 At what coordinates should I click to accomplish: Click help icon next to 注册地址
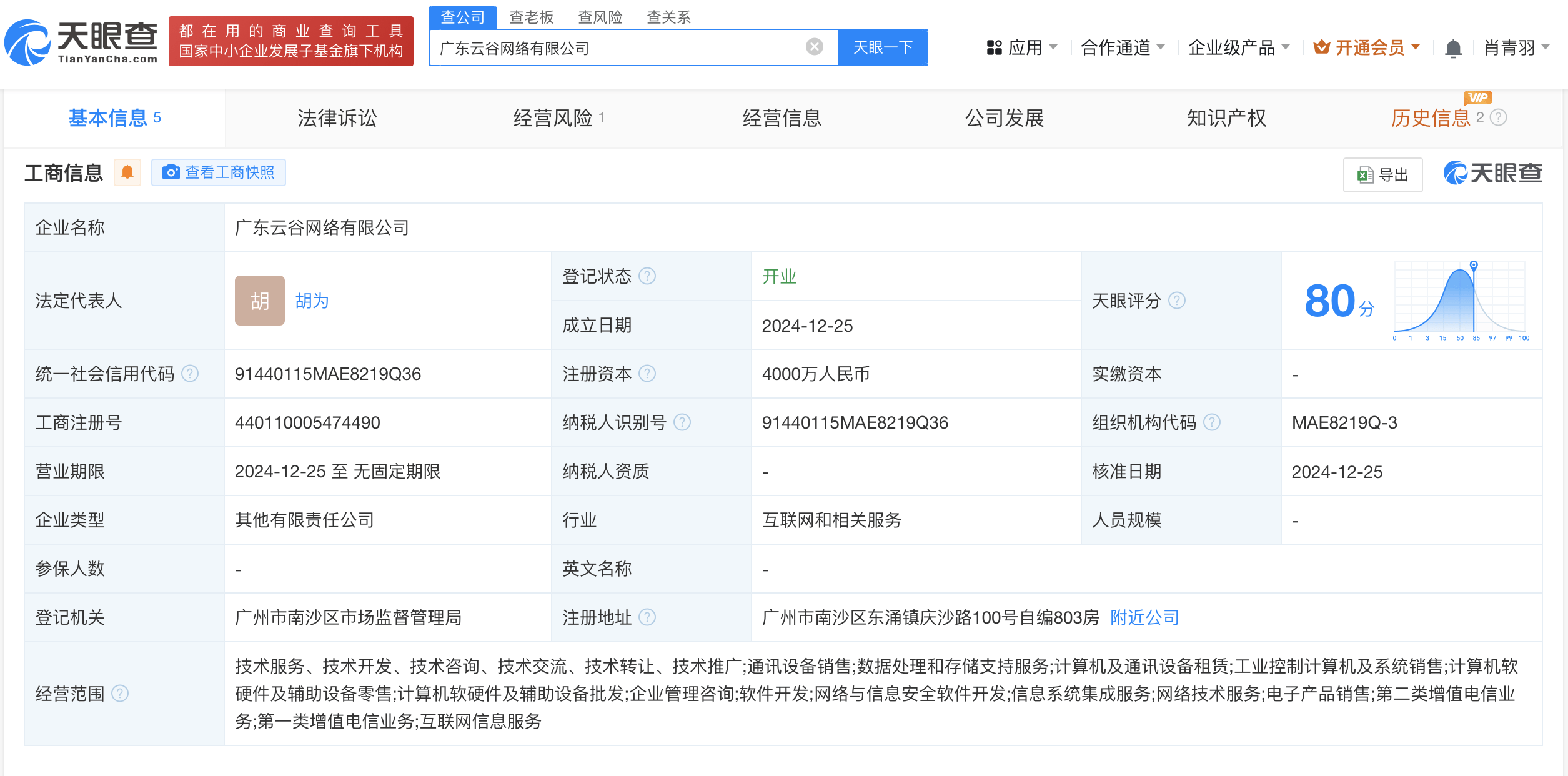point(647,617)
